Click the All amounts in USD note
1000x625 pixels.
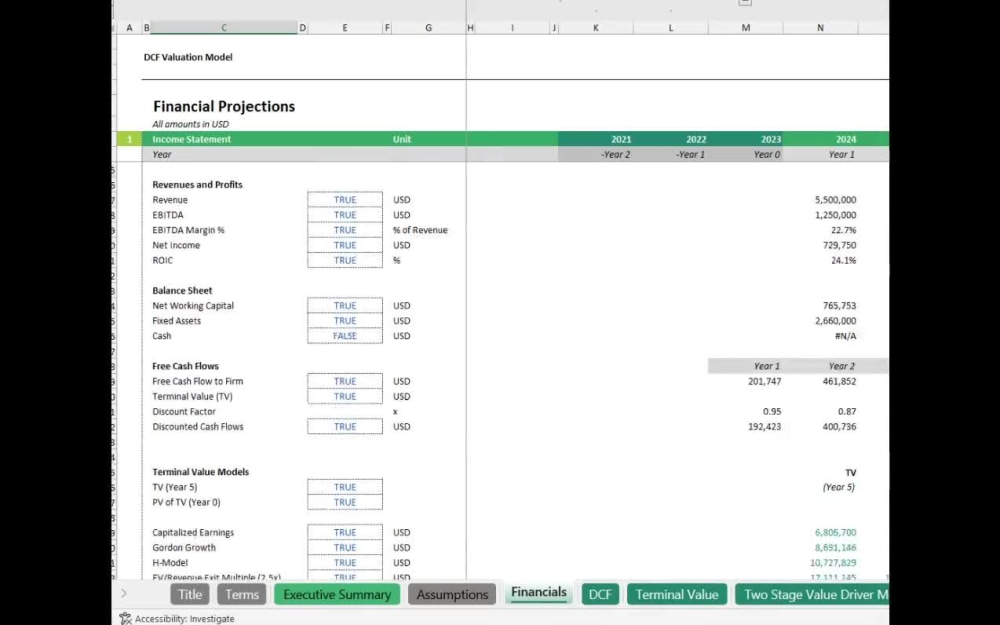191,124
